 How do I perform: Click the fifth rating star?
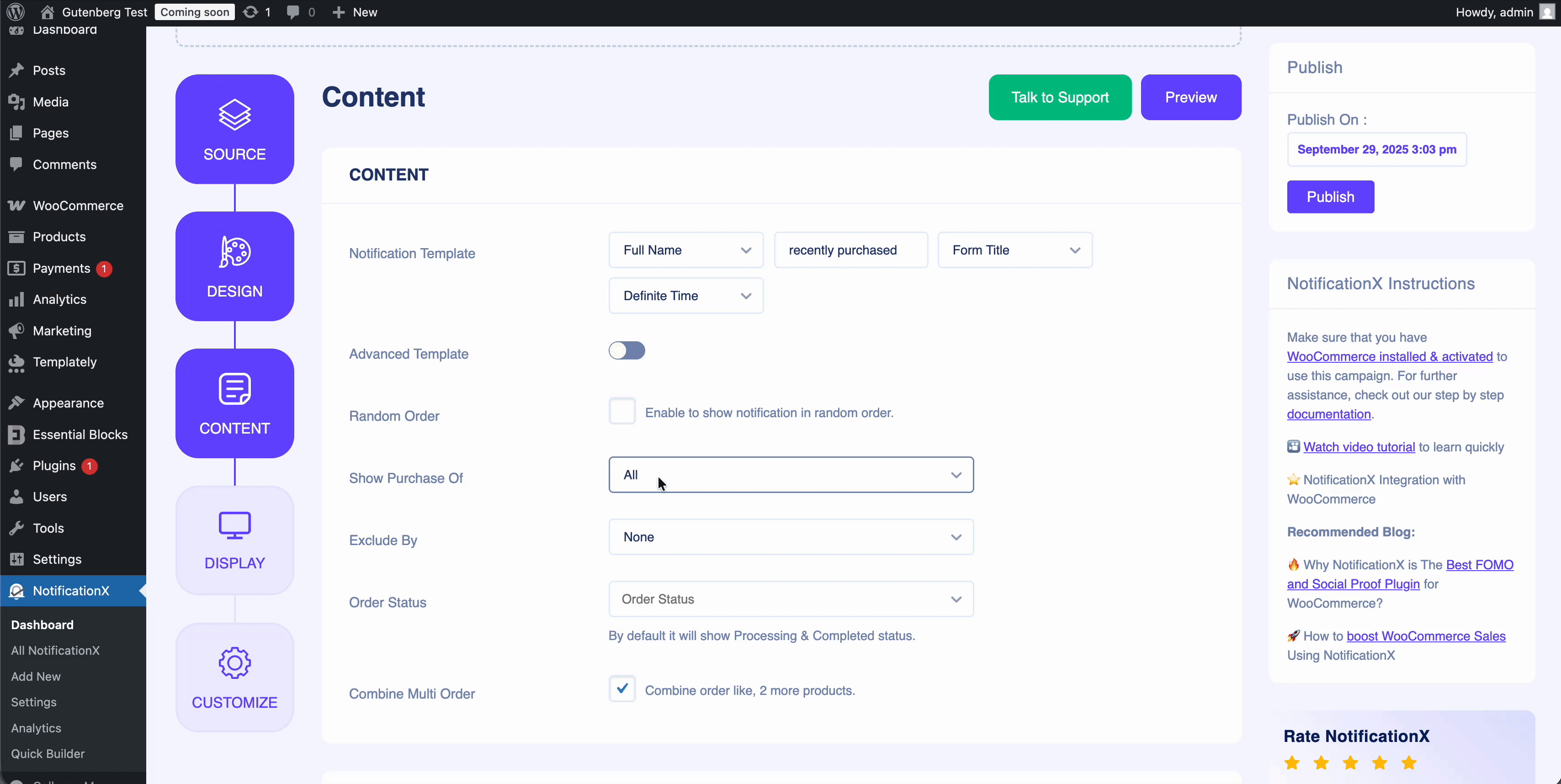[1408, 763]
